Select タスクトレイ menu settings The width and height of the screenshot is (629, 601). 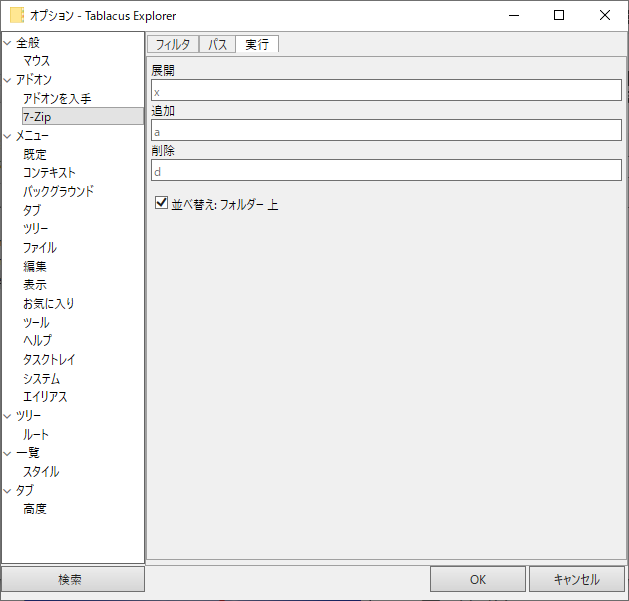pos(49,359)
